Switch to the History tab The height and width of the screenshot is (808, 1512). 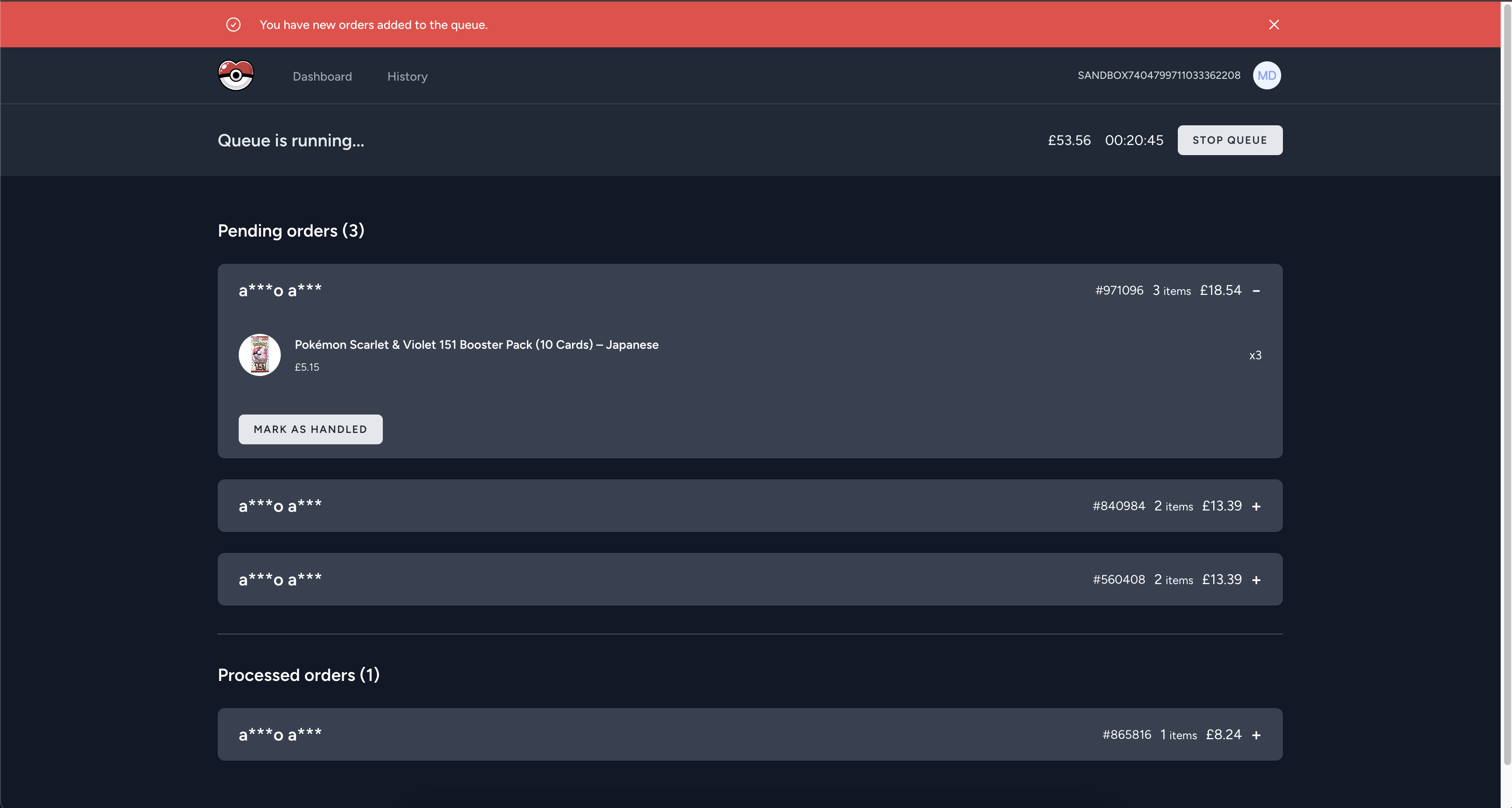pos(407,76)
